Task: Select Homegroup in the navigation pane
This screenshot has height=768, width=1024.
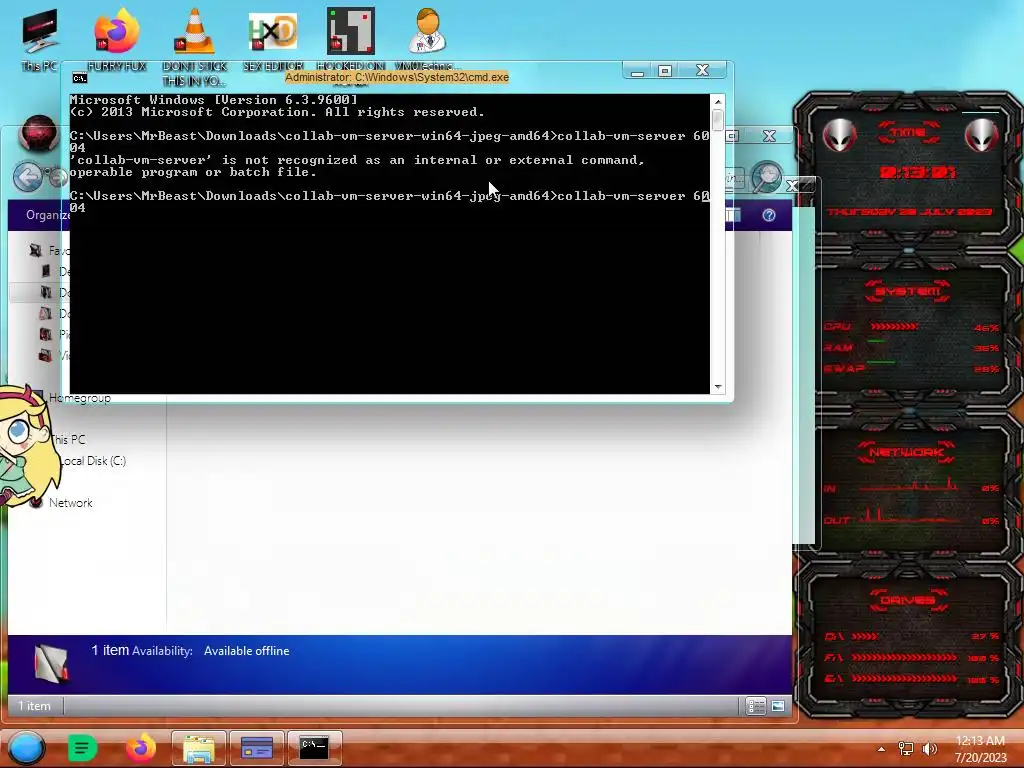Action: pyautogui.click(x=80, y=398)
